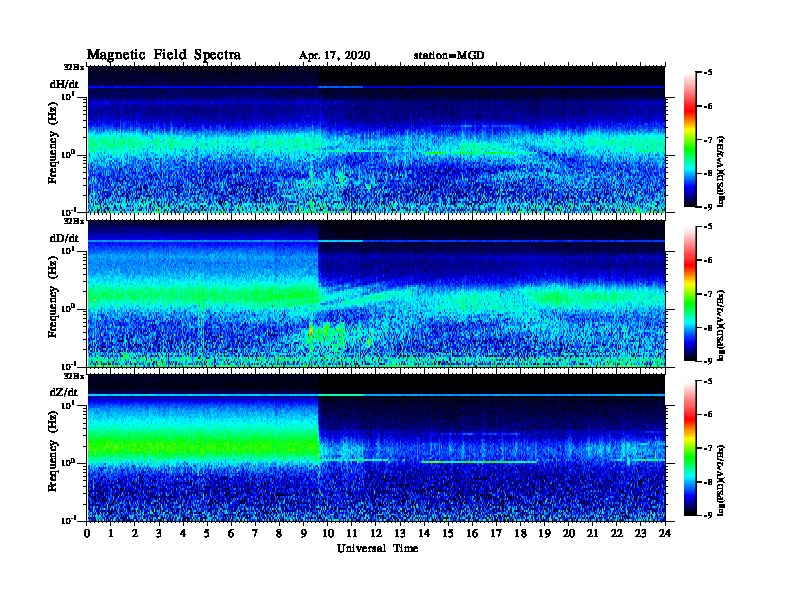Click the hour "5" tick label on time axis
The image size is (792, 612).
point(207,533)
